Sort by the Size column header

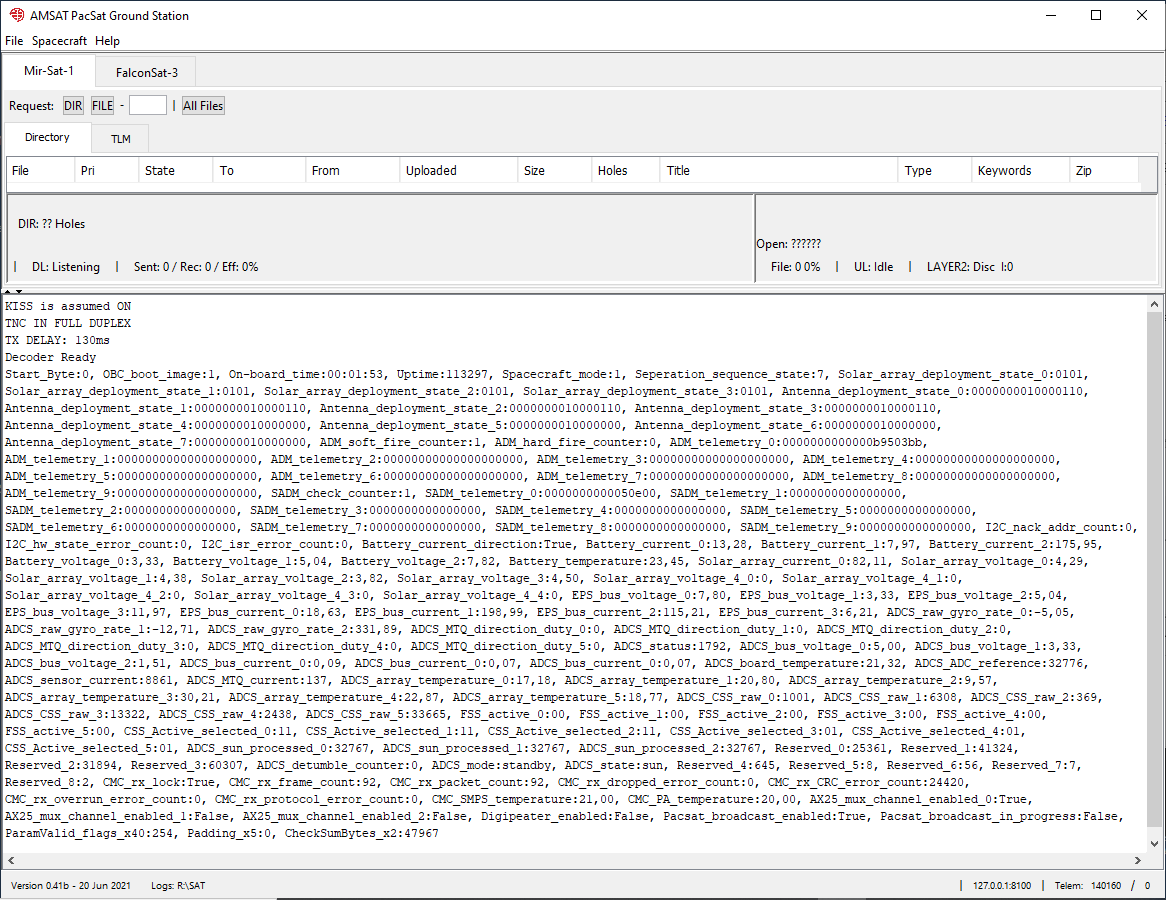coord(555,170)
